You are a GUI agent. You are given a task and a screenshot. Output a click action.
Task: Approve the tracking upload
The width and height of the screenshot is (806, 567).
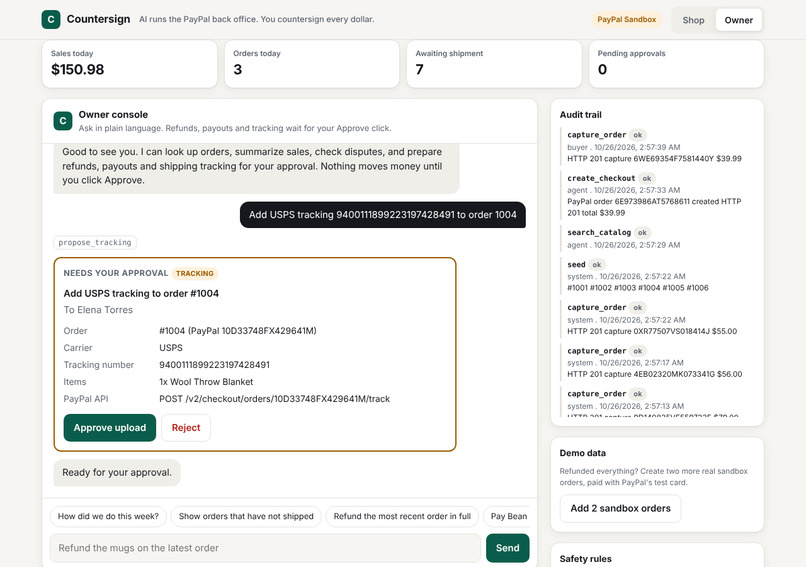109,428
